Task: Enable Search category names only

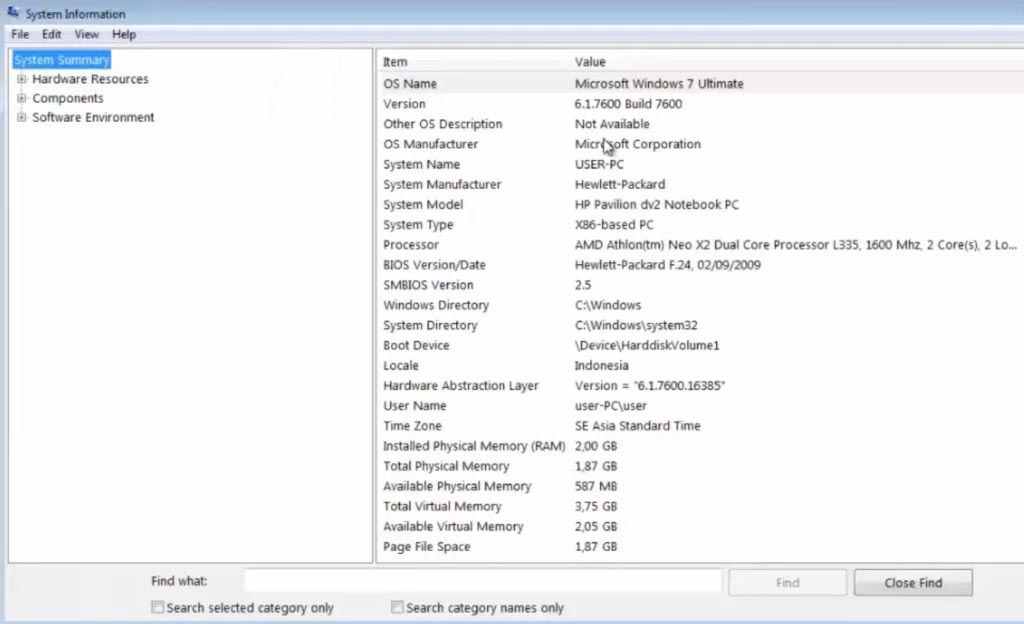Action: pyautogui.click(x=397, y=607)
